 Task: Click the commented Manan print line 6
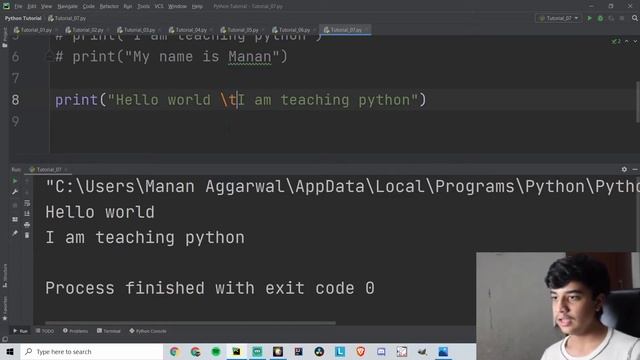tap(171, 57)
